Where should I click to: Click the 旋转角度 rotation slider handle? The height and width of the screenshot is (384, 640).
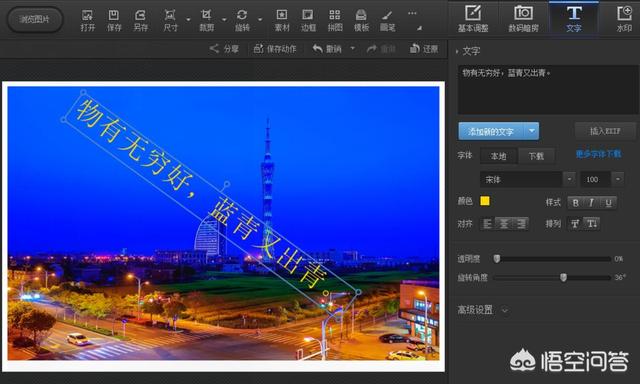(x=563, y=277)
